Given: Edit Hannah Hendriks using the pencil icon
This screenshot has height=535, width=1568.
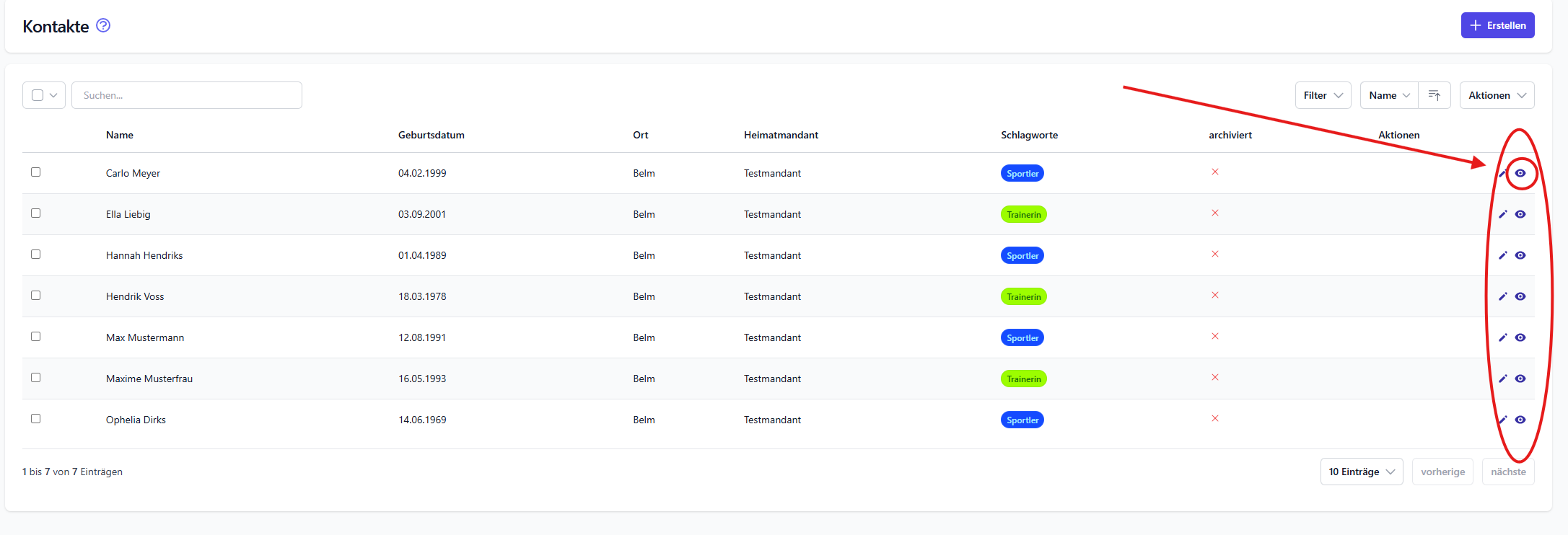Looking at the screenshot, I should coord(1503,255).
